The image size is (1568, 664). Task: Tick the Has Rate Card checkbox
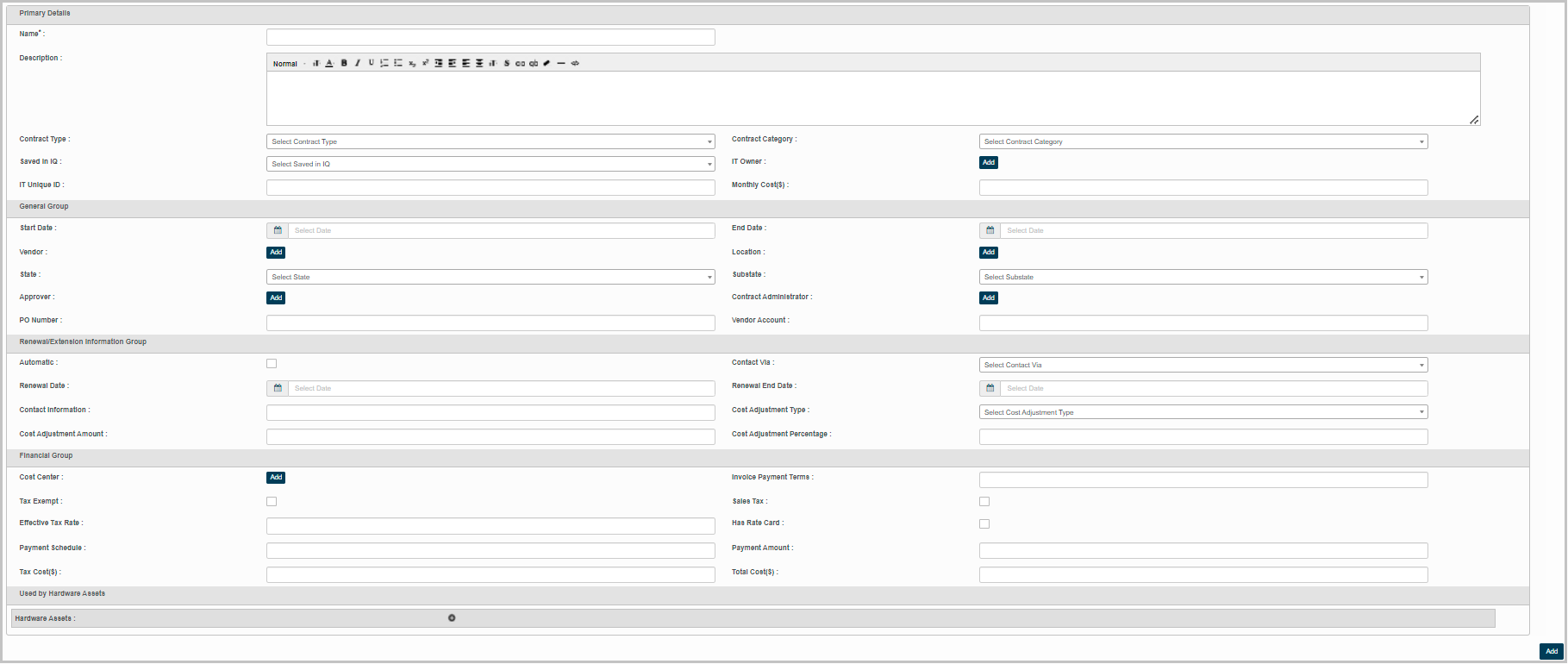pyautogui.click(x=984, y=524)
